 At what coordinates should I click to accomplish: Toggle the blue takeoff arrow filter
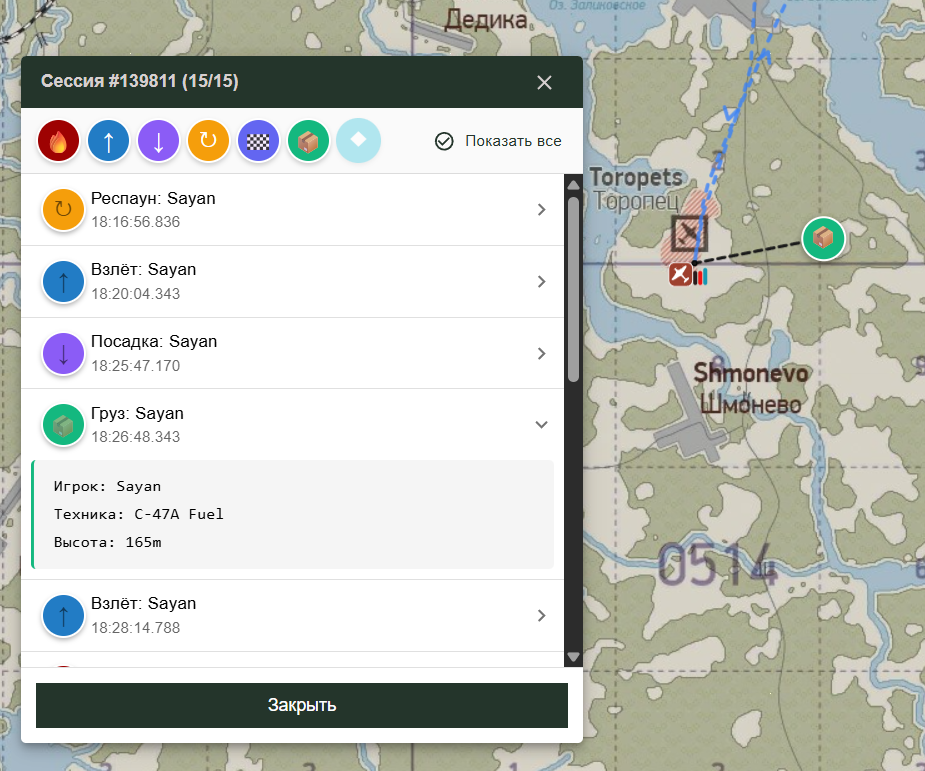pos(108,142)
